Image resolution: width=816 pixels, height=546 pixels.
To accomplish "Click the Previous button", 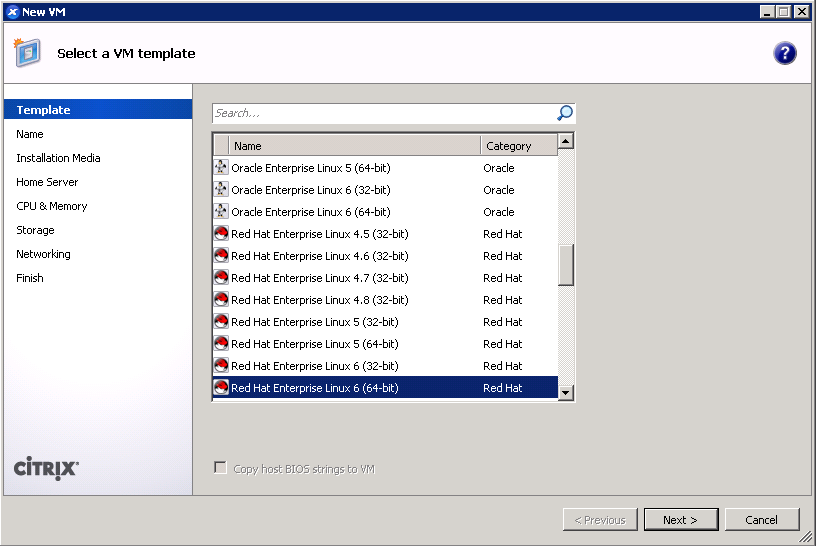I will tap(600, 519).
